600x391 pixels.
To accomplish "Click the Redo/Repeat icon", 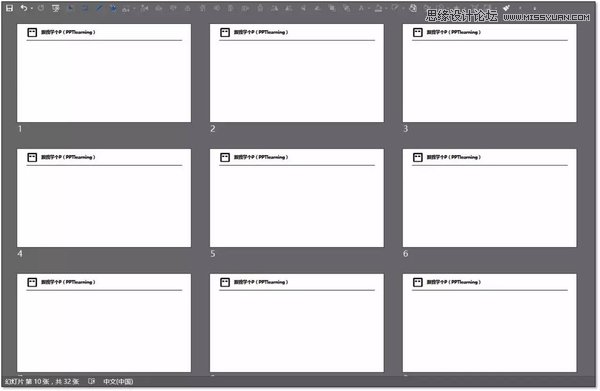I will [41, 8].
